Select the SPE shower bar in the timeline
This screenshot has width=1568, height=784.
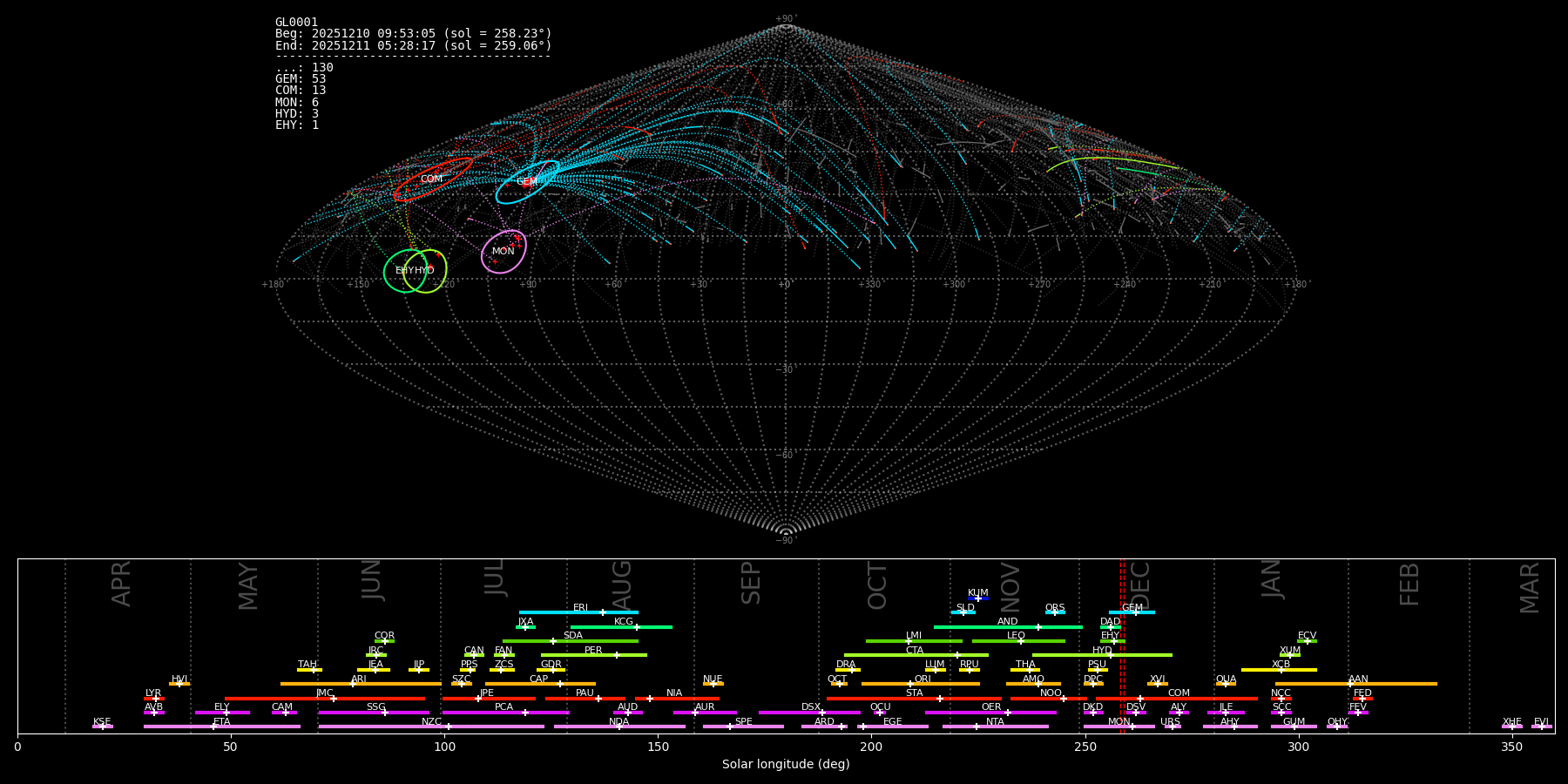(743, 727)
